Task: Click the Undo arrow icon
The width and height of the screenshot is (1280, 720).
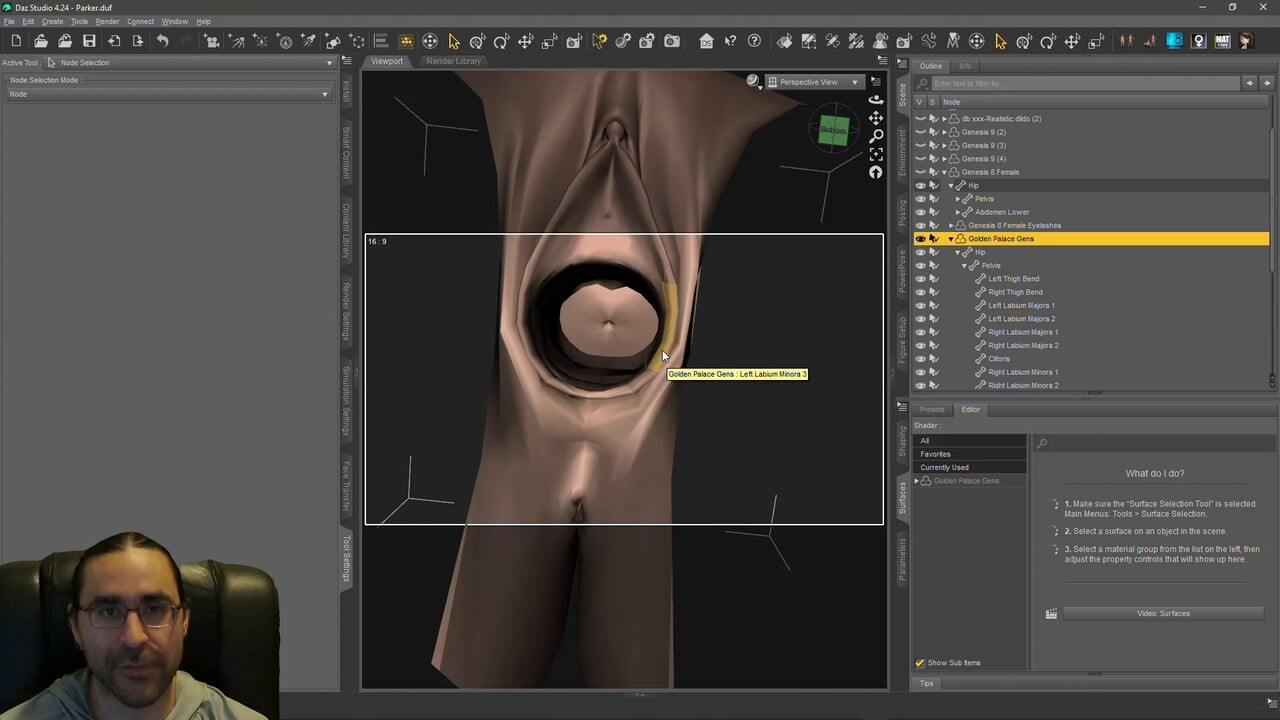Action: click(x=162, y=41)
